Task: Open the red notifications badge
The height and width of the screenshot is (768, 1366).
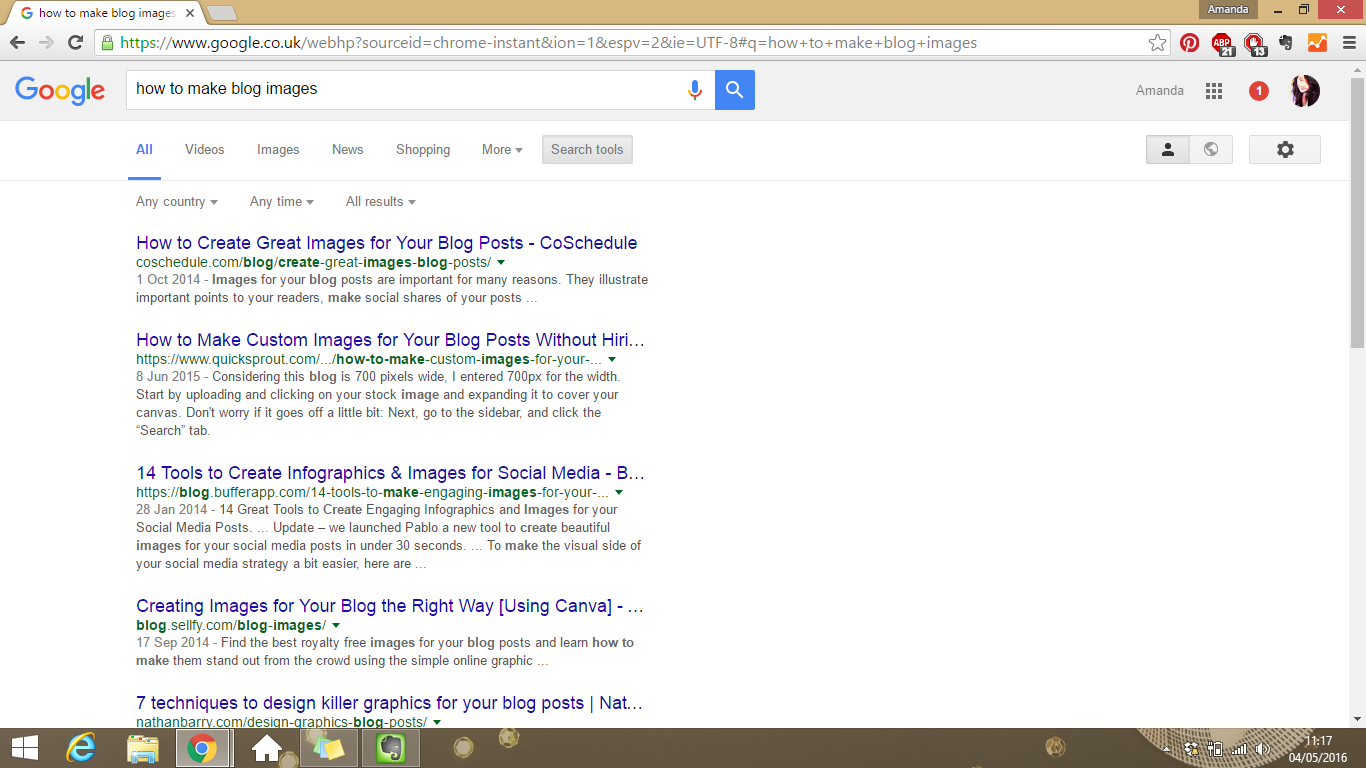Action: point(1259,91)
